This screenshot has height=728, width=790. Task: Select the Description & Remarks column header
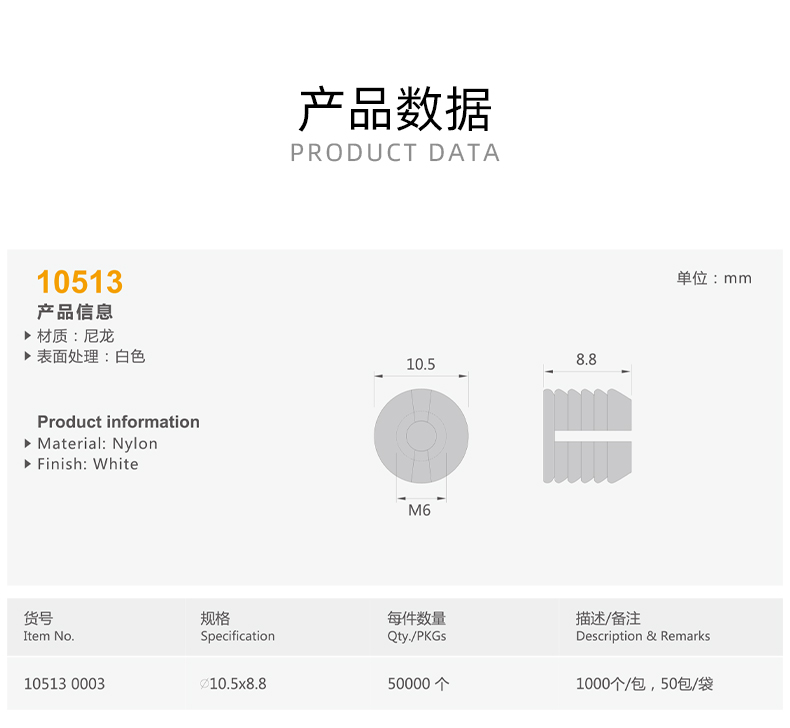click(x=642, y=636)
